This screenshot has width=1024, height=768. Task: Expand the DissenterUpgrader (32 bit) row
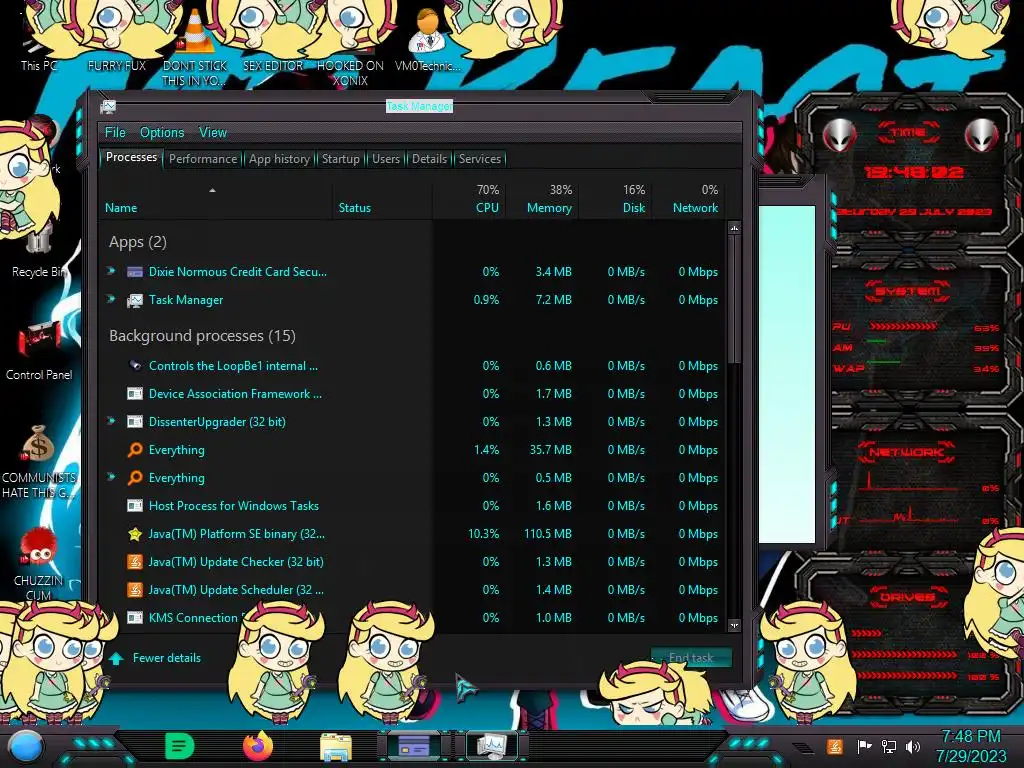[x=112, y=421]
